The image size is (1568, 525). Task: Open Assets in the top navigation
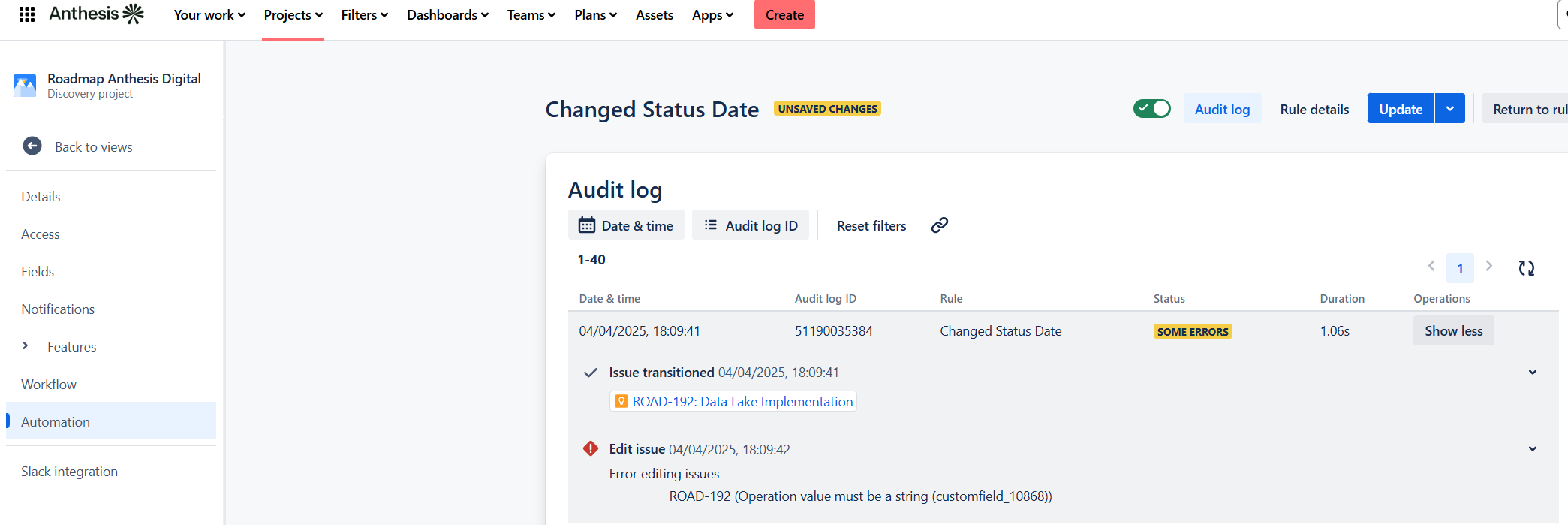click(655, 14)
